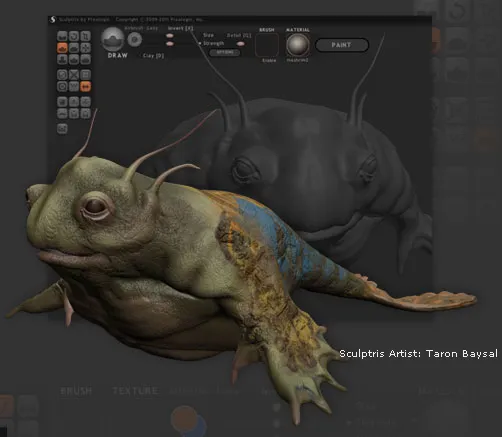This screenshot has height=437, width=502.
Task: Select the Grab tool icon
Action: click(86, 48)
